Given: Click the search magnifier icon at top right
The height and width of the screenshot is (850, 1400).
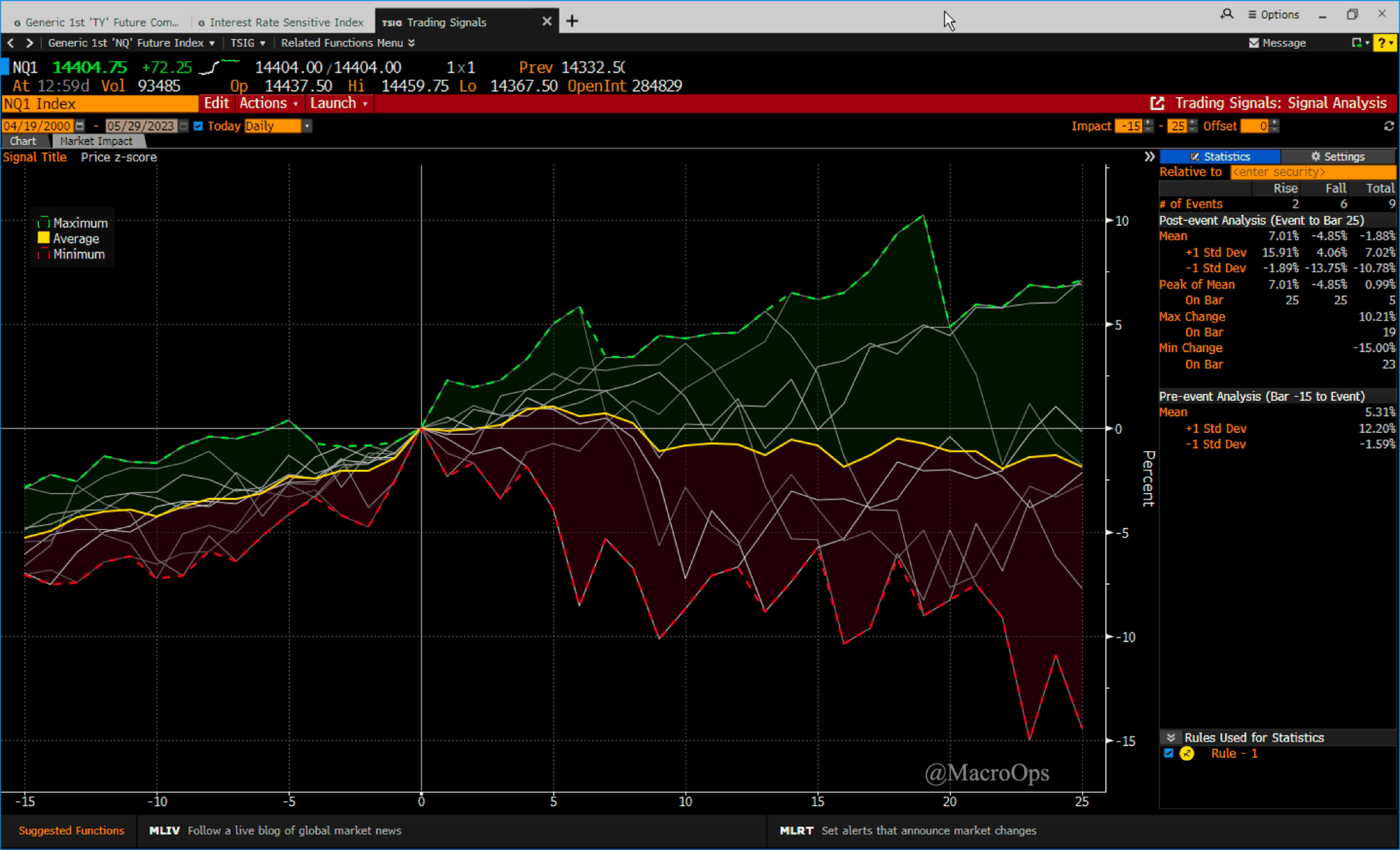Looking at the screenshot, I should [1227, 14].
